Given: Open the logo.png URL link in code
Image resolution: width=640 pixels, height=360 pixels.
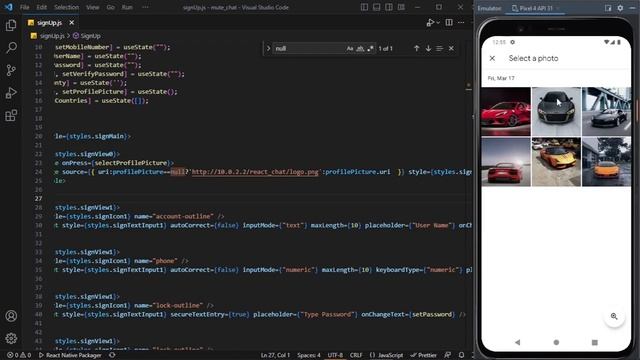Looking at the screenshot, I should pyautogui.click(x=255, y=172).
